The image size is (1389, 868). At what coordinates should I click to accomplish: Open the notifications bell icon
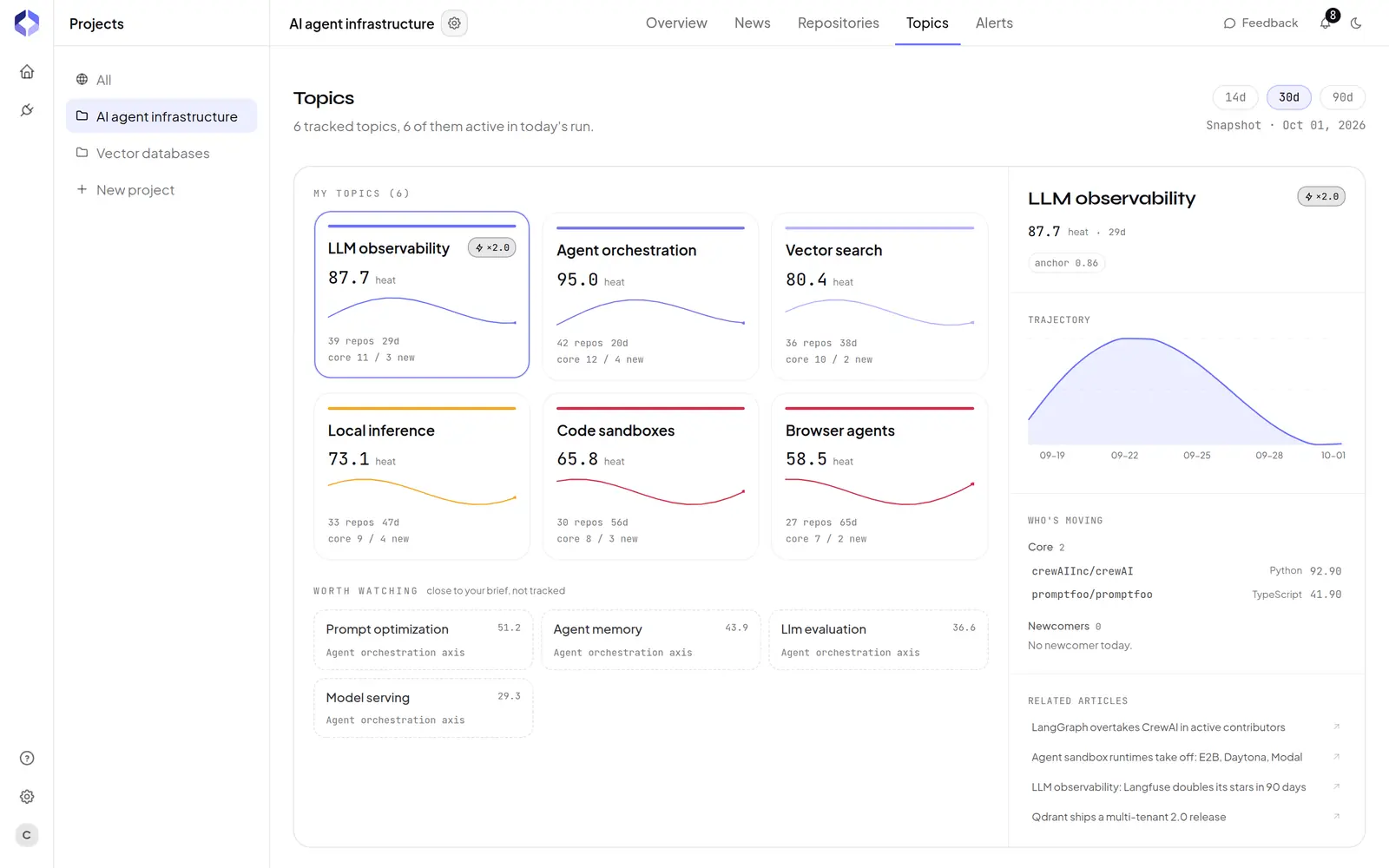pos(1326,23)
